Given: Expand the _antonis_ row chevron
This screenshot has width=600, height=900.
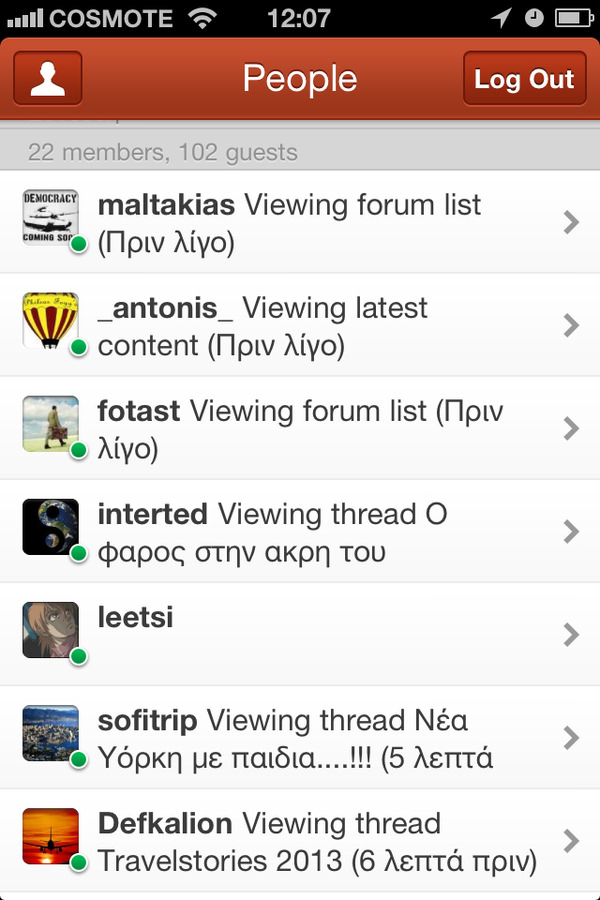Looking at the screenshot, I should [571, 325].
